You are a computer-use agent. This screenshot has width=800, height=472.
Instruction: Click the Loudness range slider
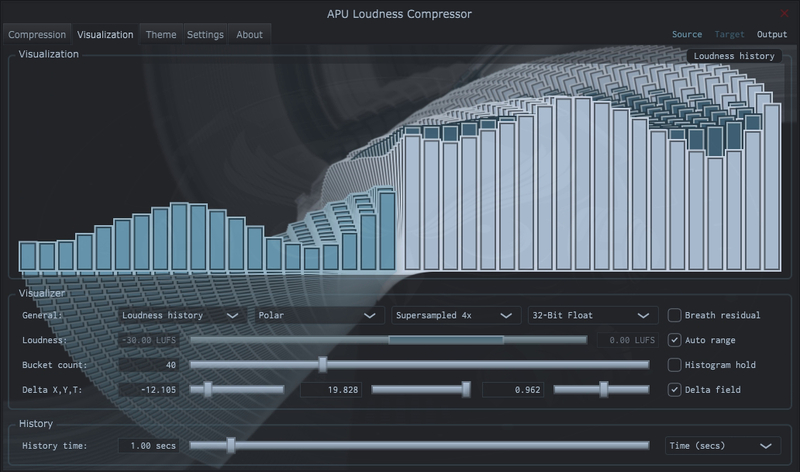click(388, 340)
